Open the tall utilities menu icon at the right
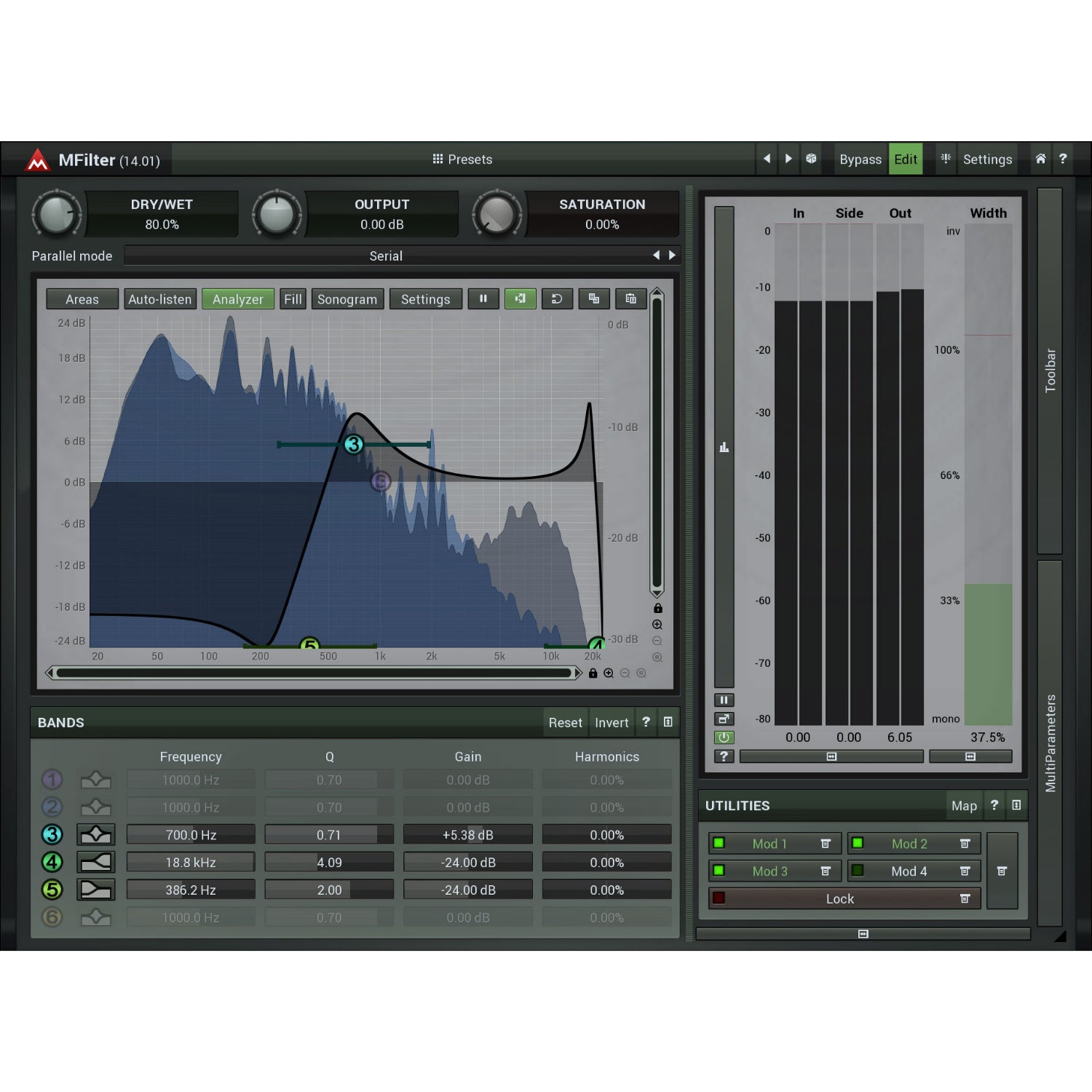The height and width of the screenshot is (1092, 1092). pos(1002,871)
